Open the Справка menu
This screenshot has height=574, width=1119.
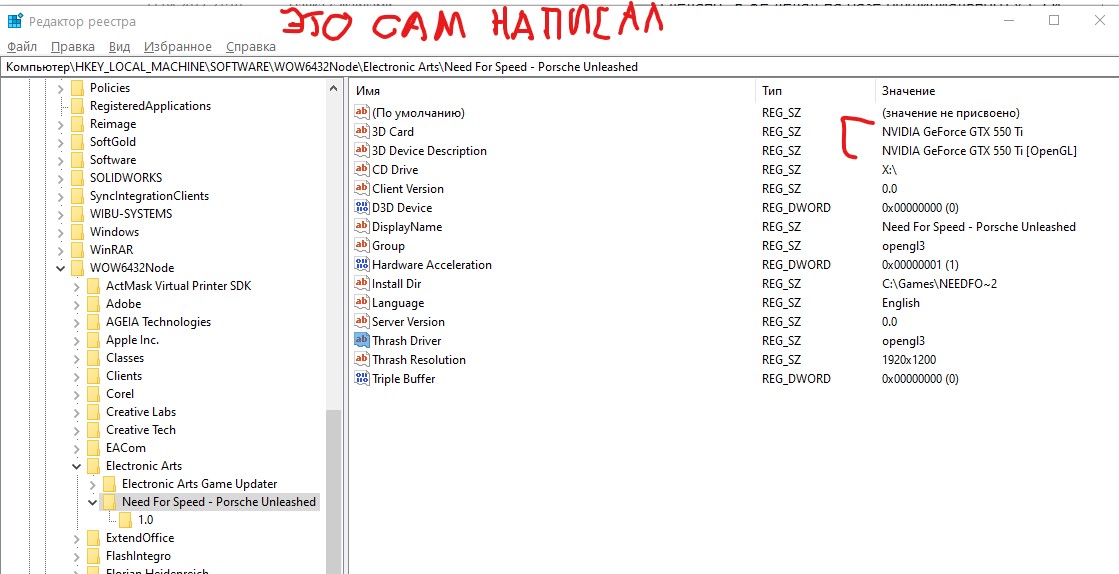click(x=250, y=46)
